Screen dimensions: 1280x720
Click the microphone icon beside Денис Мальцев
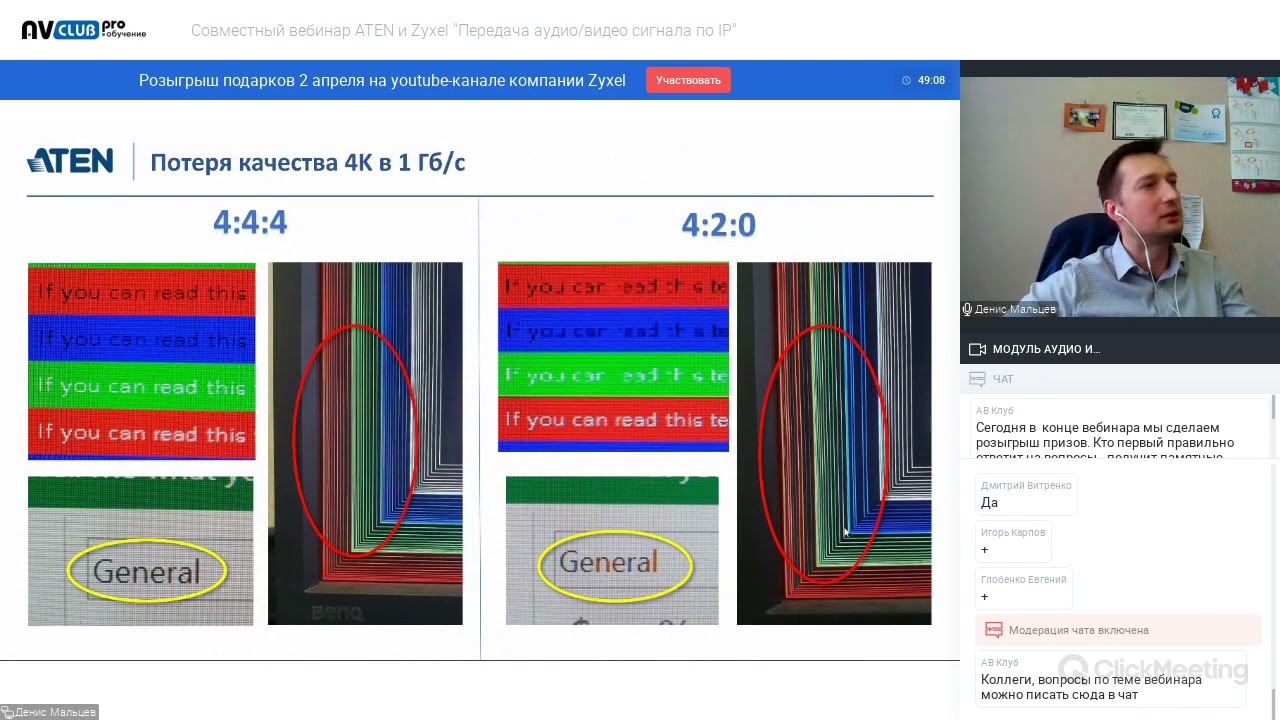[967, 310]
